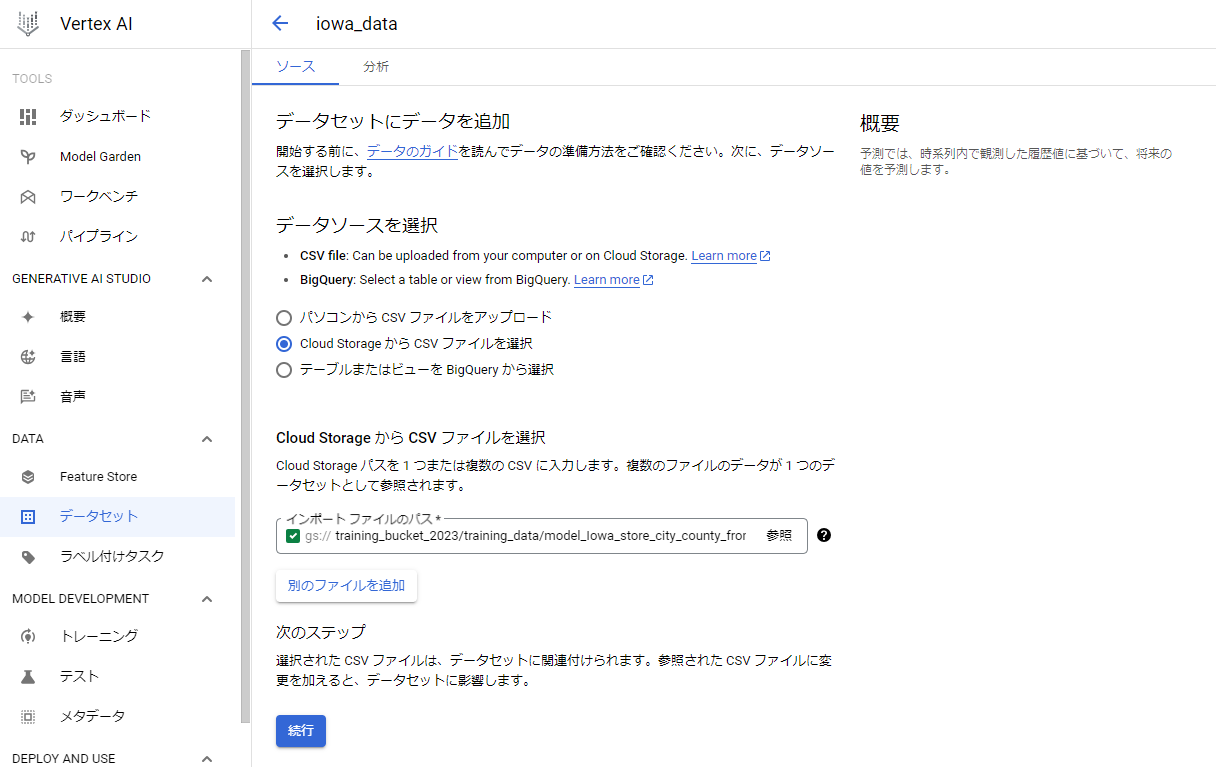Click the 言語 globe icon
The height and width of the screenshot is (767, 1216).
click(28, 356)
